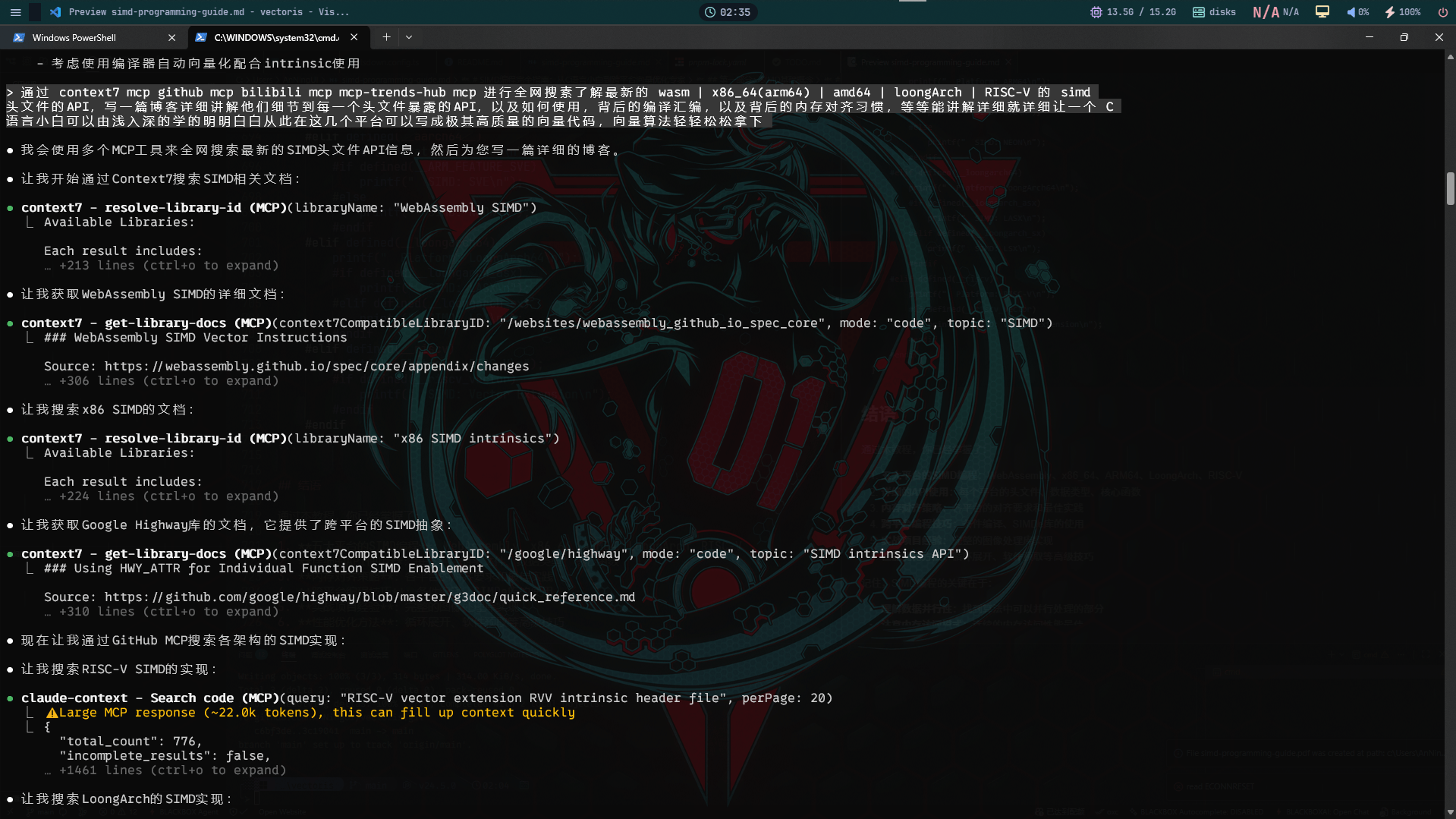
Task: Click the memory usage chip icon
Action: click(1096, 12)
